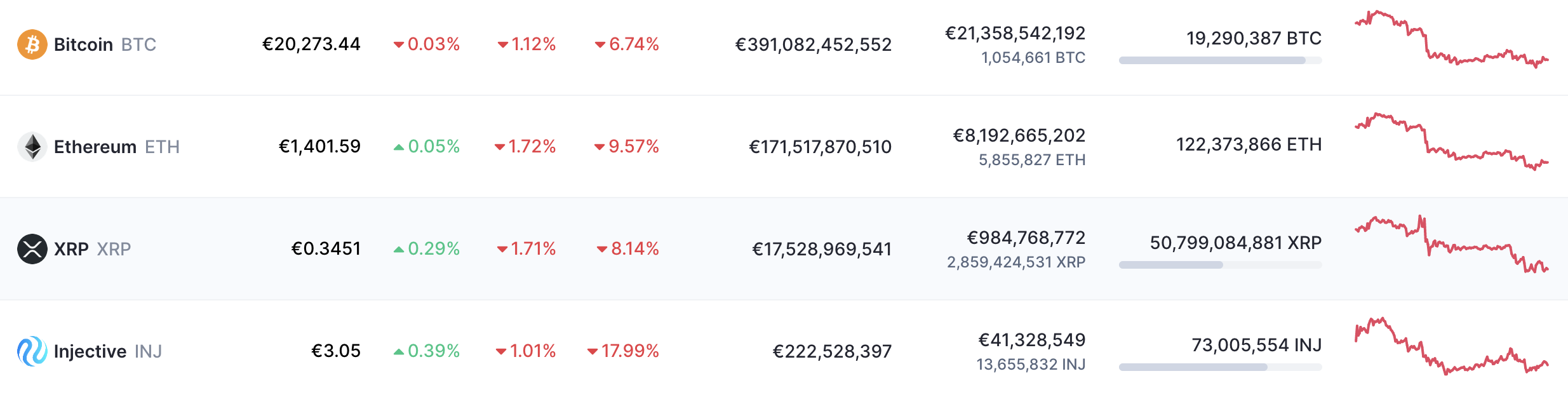1568x397 pixels.
Task: Click Injective's price €3.05
Action: 336,351
